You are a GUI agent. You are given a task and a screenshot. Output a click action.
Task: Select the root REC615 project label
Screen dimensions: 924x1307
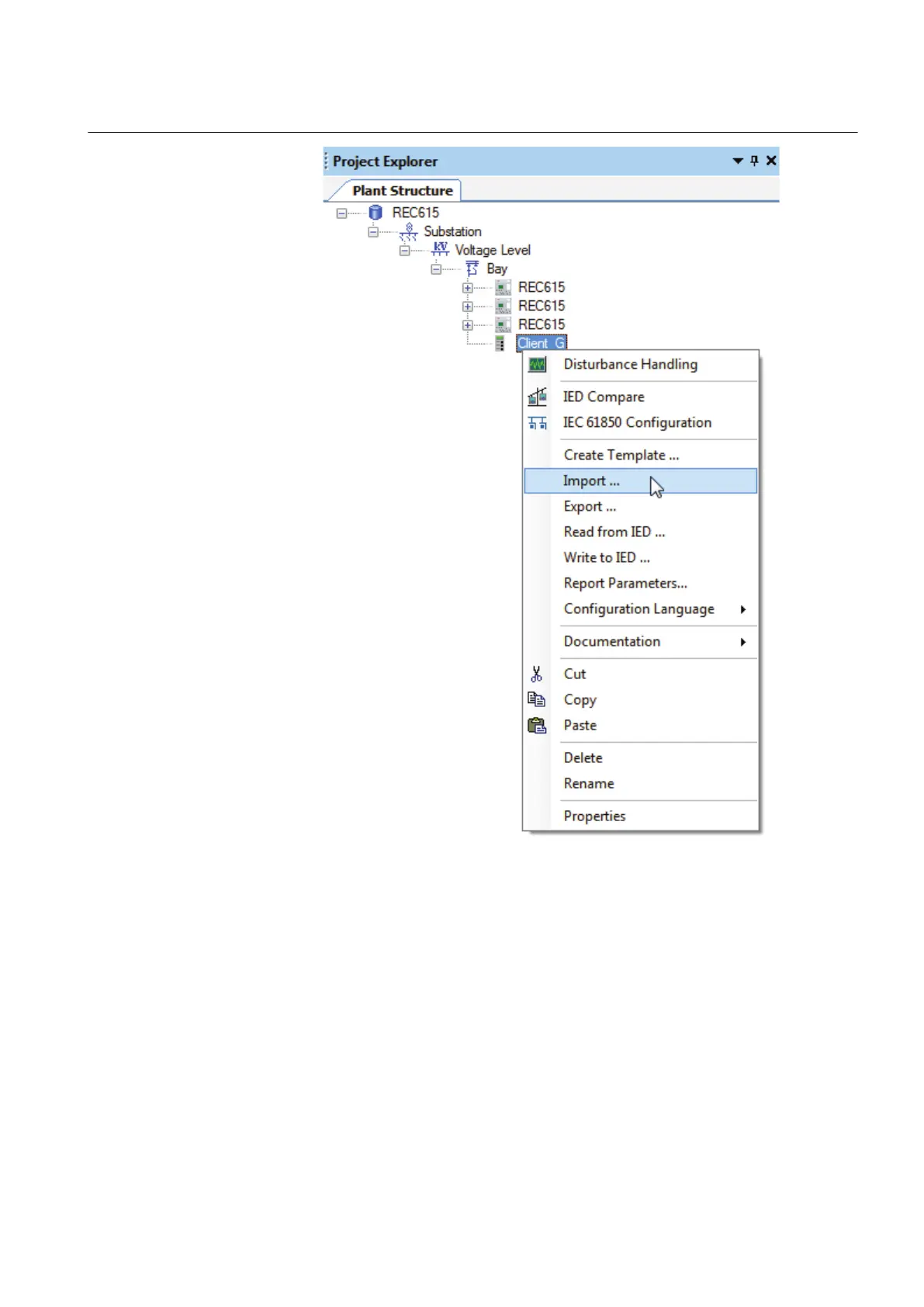(415, 213)
